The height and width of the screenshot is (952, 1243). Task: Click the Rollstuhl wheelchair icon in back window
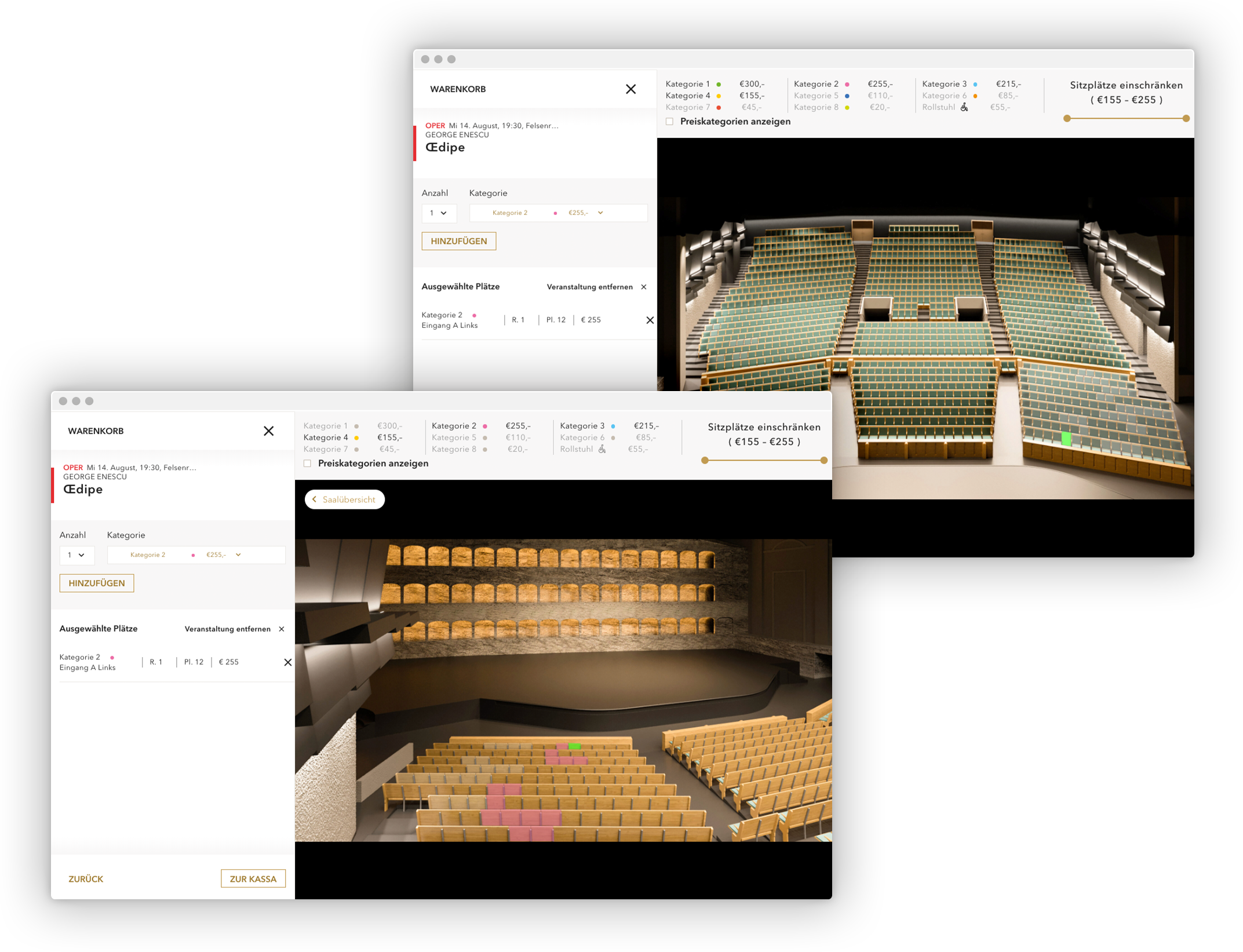[x=964, y=107]
